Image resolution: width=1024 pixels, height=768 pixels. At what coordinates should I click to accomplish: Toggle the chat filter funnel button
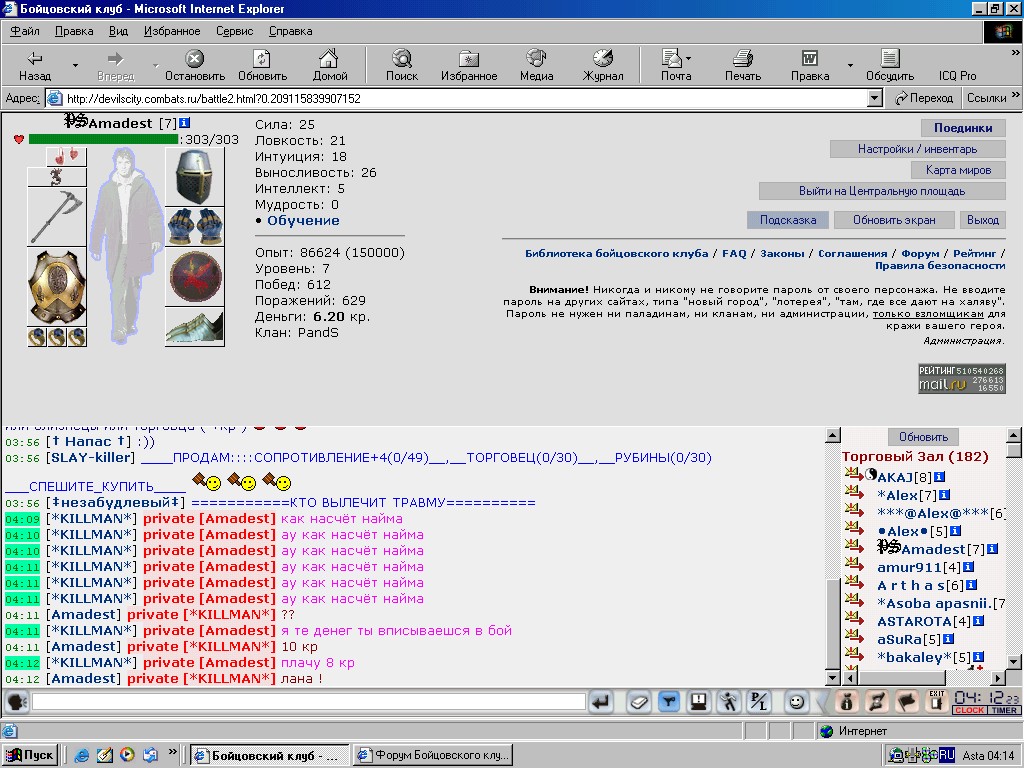668,703
